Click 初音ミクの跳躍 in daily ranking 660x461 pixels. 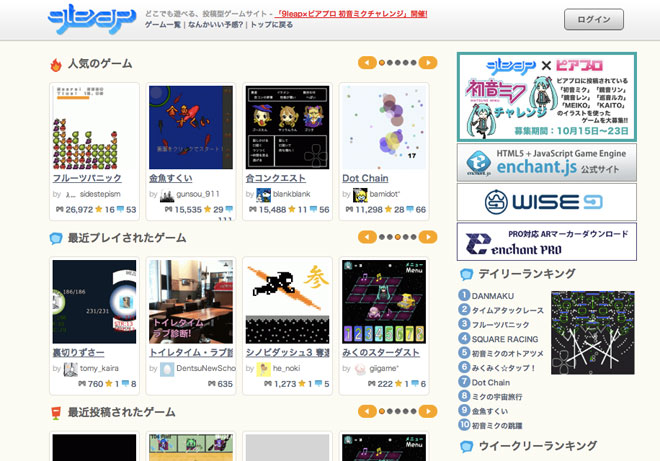[497, 426]
